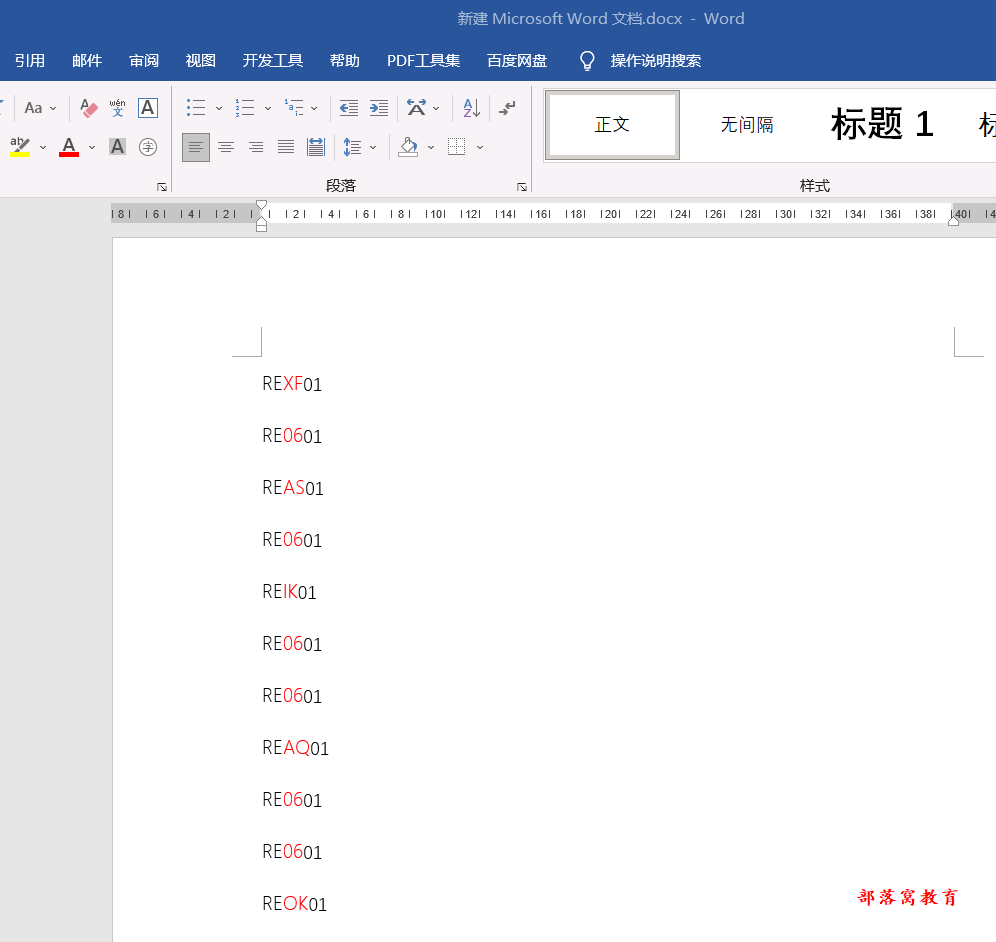Open the Font dialog launcher
Screen dimensions: 996x942
[162, 187]
